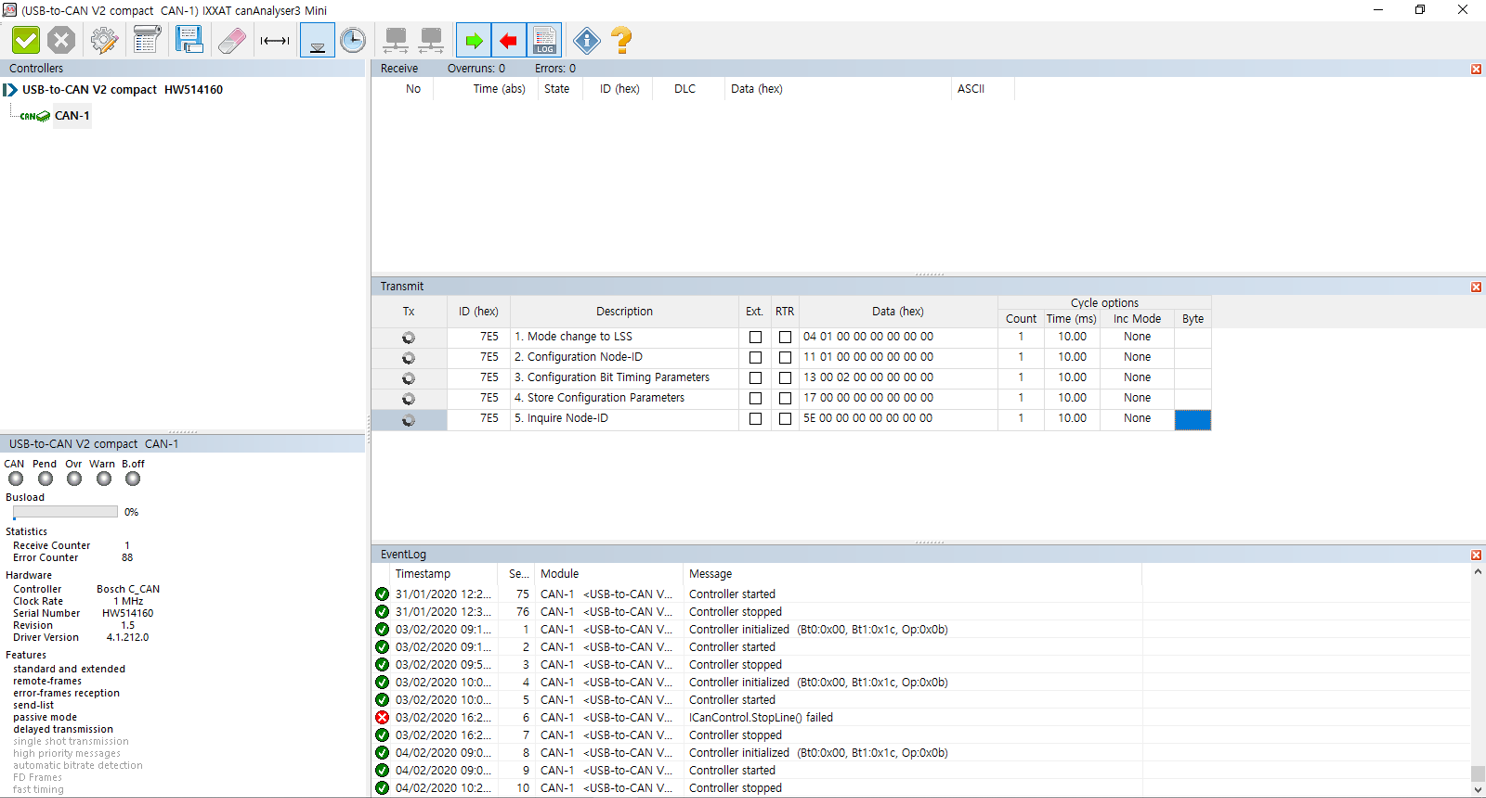Toggle Ext. checkbox for Mode change to LSS
The image size is (1486, 798).
pyautogui.click(x=755, y=337)
